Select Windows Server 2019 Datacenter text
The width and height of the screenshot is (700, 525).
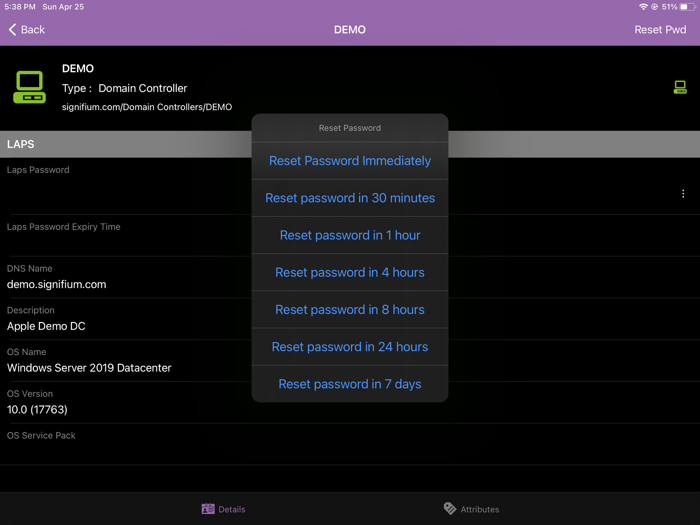(89, 368)
